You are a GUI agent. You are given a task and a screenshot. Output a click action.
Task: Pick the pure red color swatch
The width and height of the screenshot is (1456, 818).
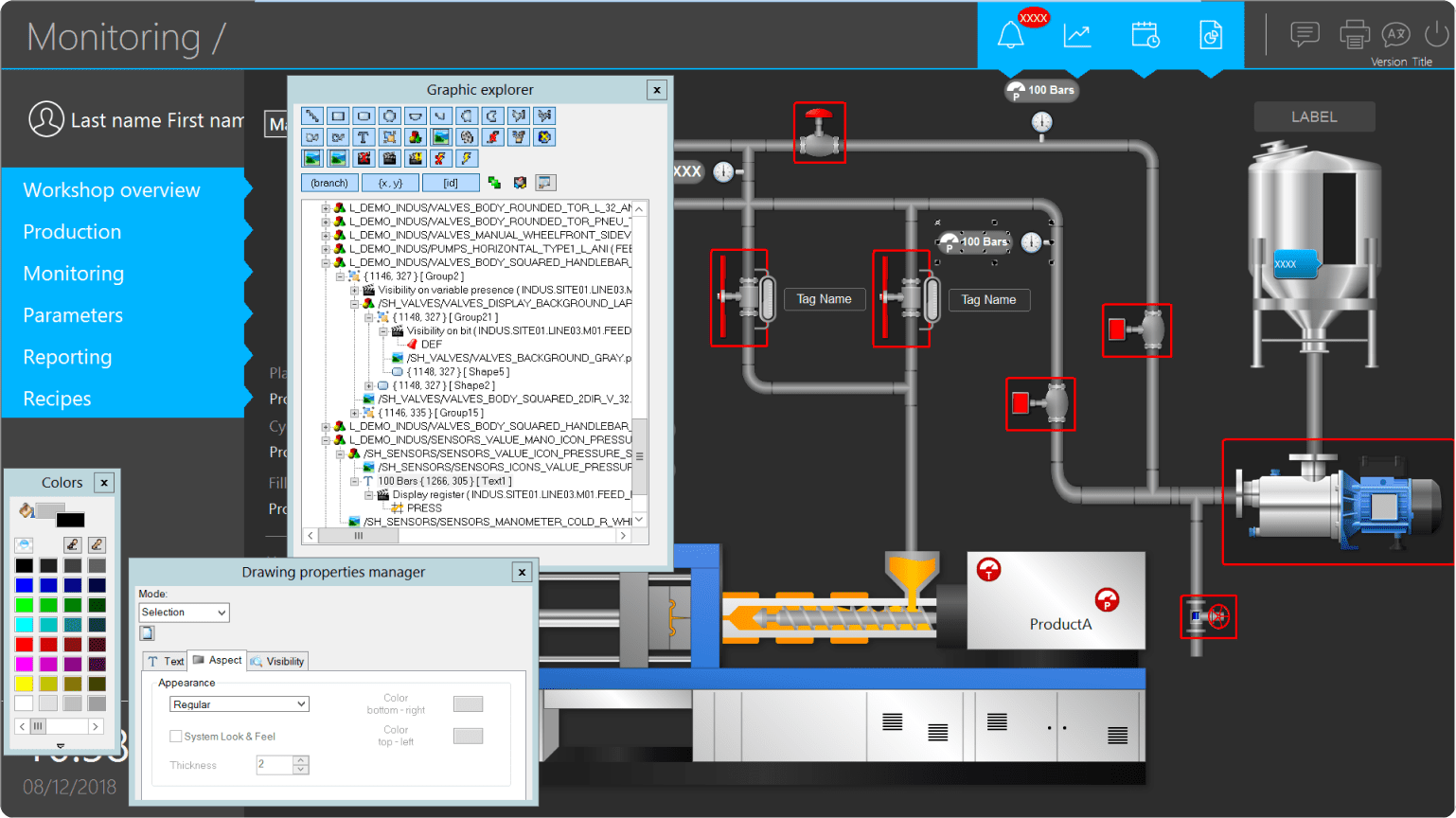pos(24,645)
